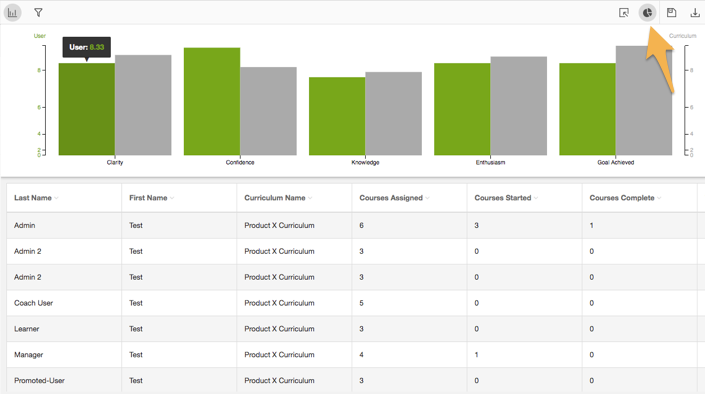Open the filter funnel icon
The image size is (705, 394).
(38, 13)
